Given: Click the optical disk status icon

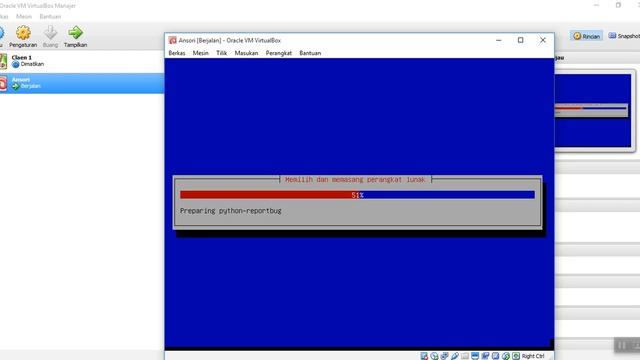Looking at the screenshot, I should [x=434, y=356].
